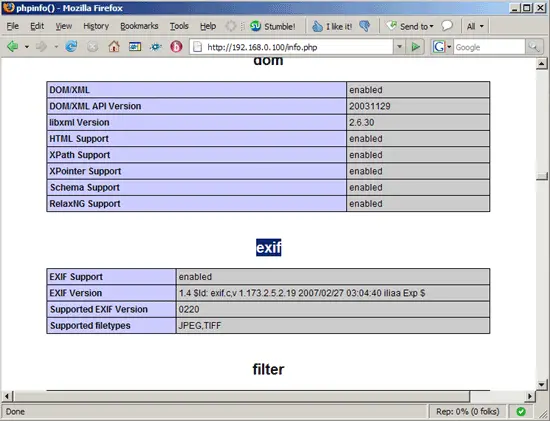The image size is (550, 421).
Task: Open the View menu
Action: click(x=63, y=26)
